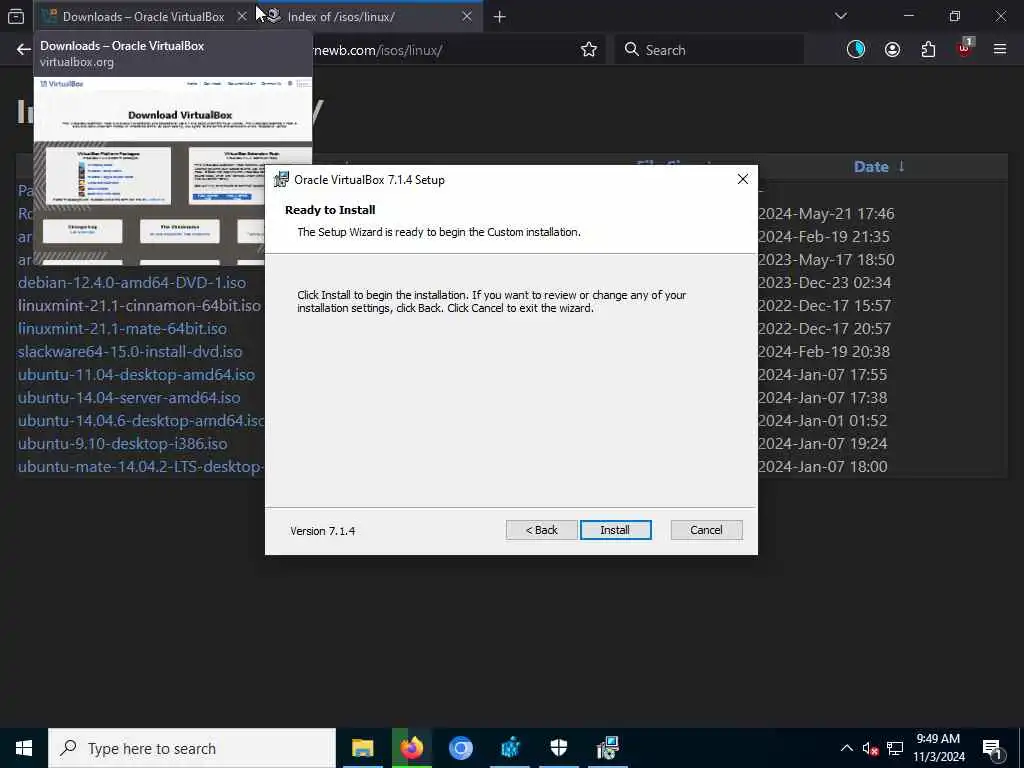Click Install in VirtualBox Setup
The image size is (1024, 768).
[x=615, y=530]
